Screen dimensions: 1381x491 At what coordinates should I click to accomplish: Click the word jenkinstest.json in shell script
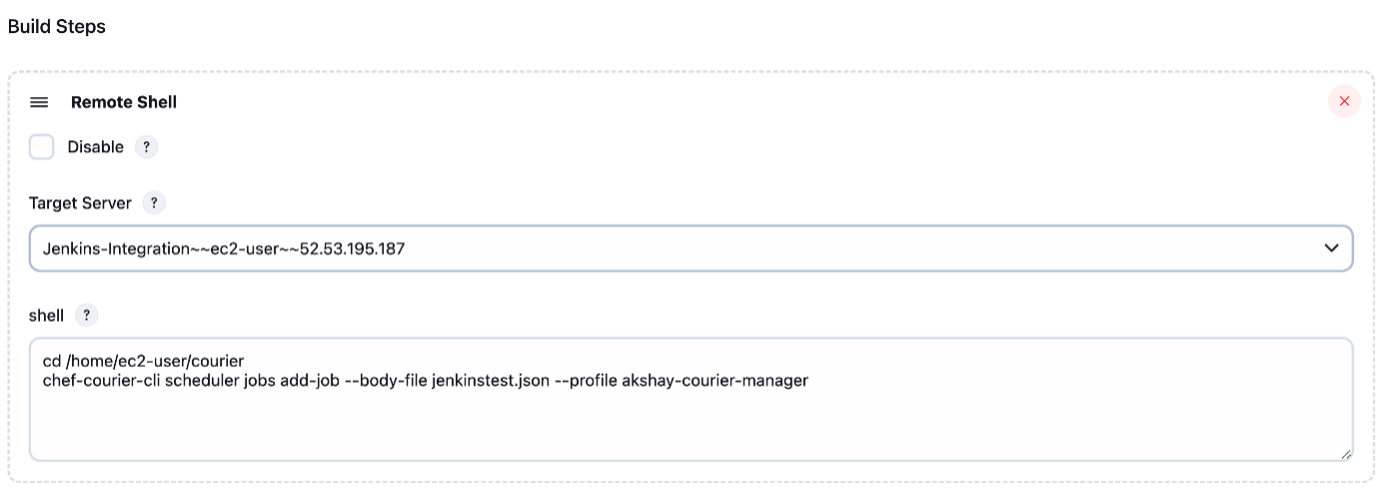[490, 380]
